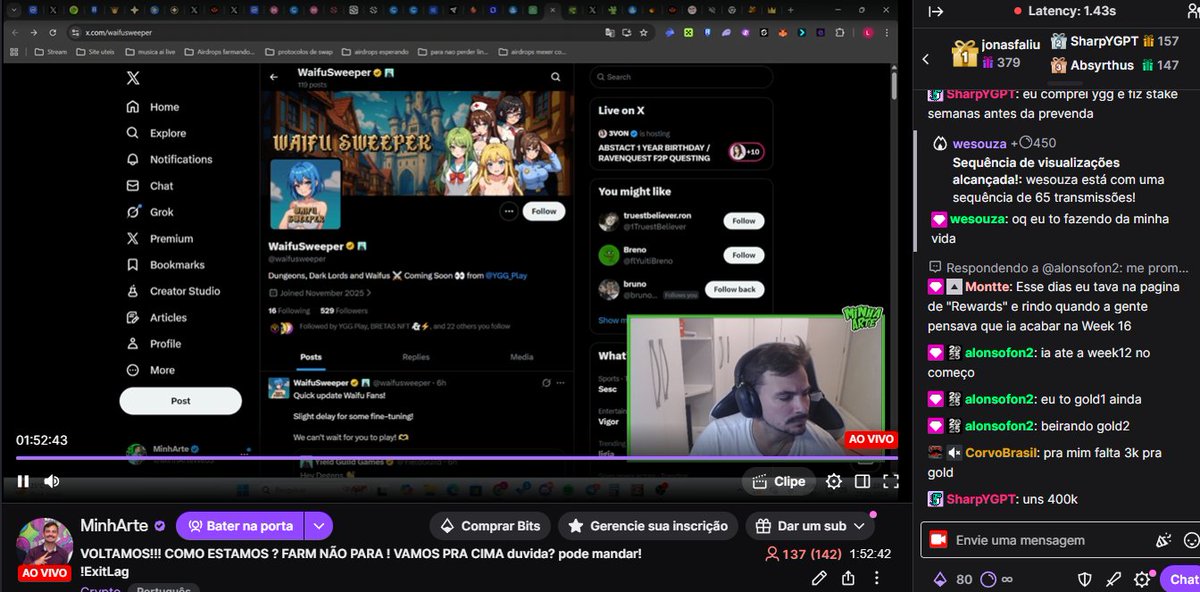Select the Posts tab on profile
This screenshot has height=592, width=1200.
(x=311, y=357)
